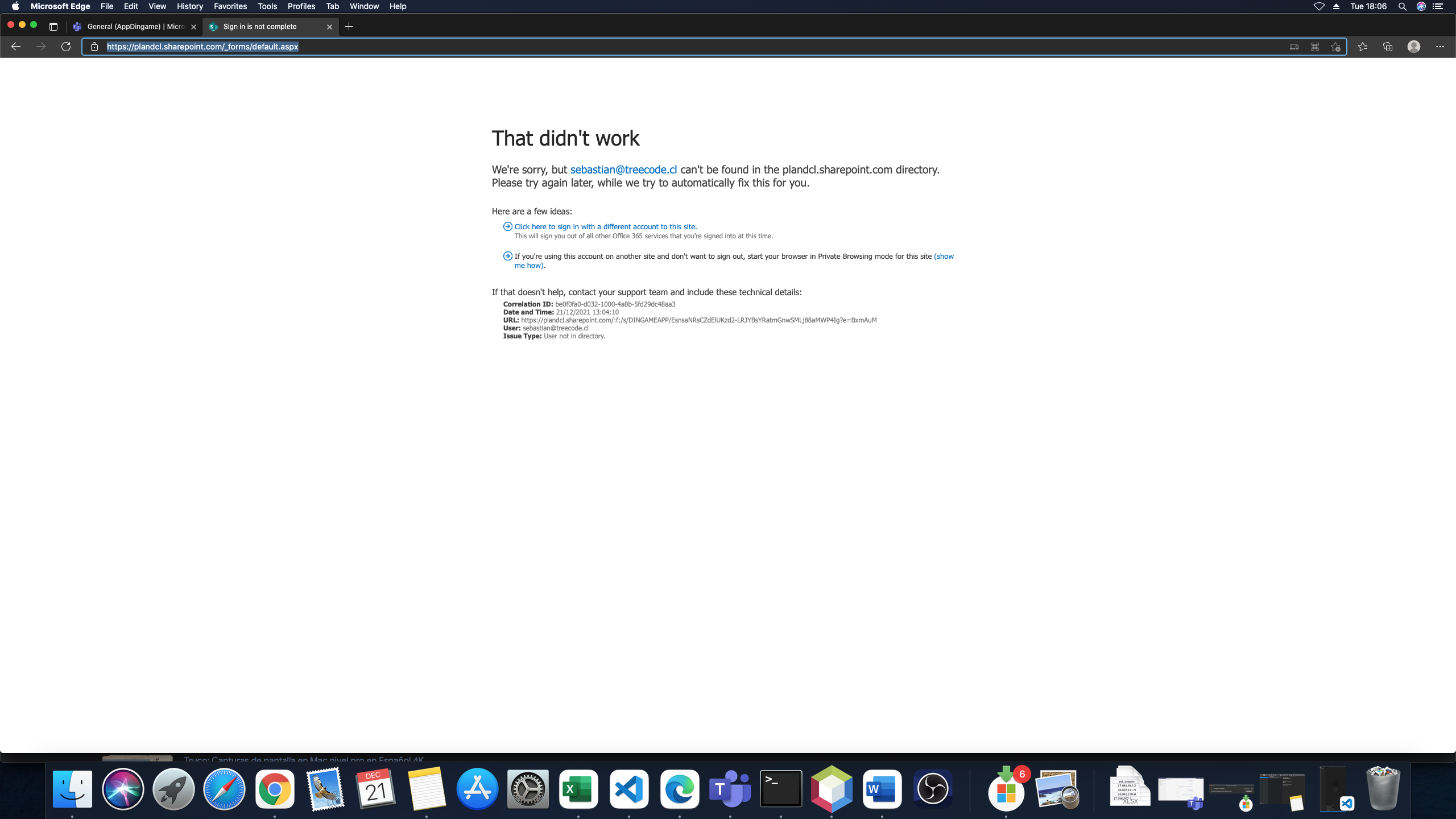Image resolution: width=1456 pixels, height=819 pixels.
Task: Open OBS Studio from Dock
Action: point(933,789)
